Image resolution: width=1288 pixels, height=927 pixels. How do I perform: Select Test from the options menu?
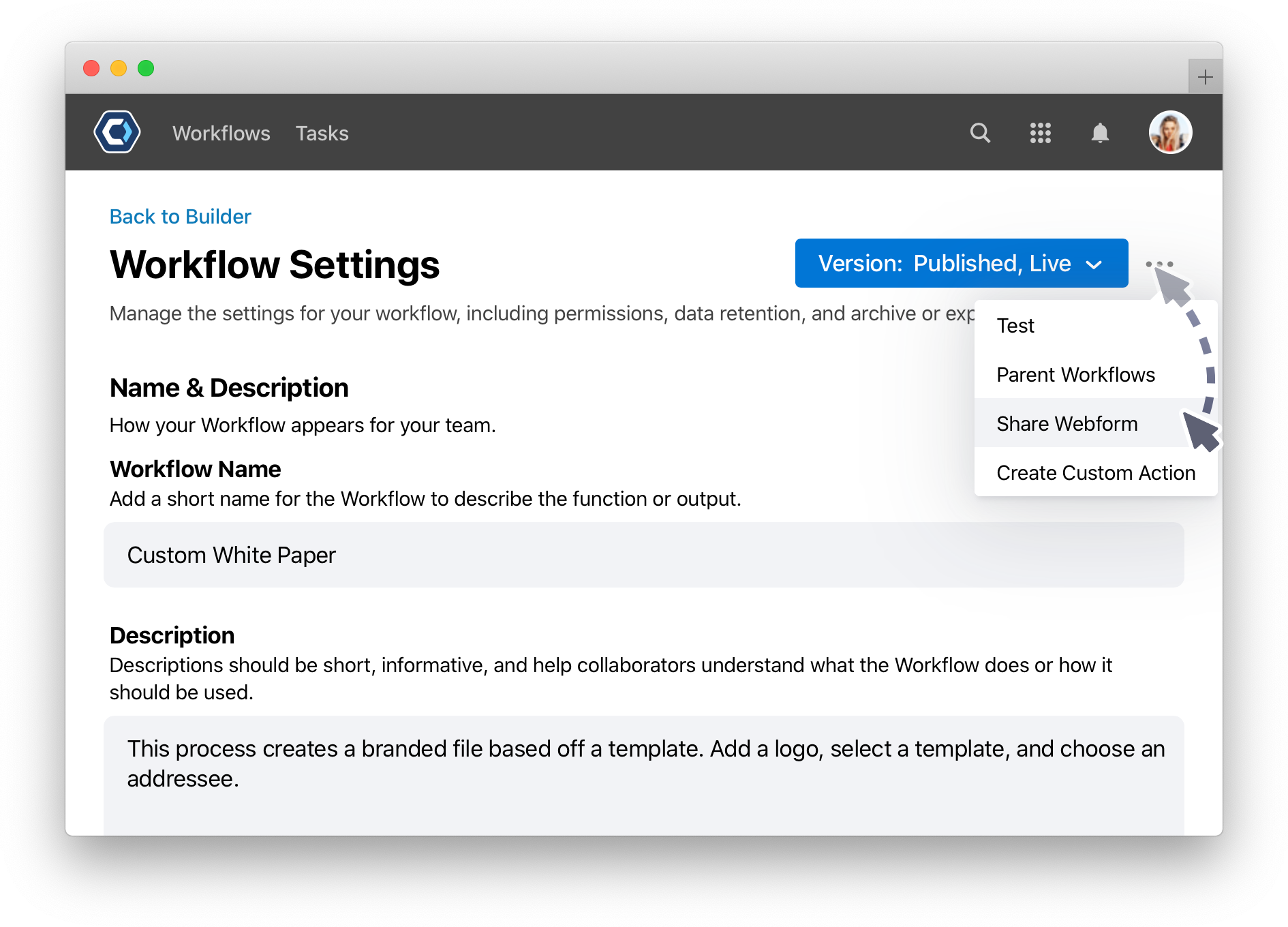pyautogui.click(x=1096, y=326)
